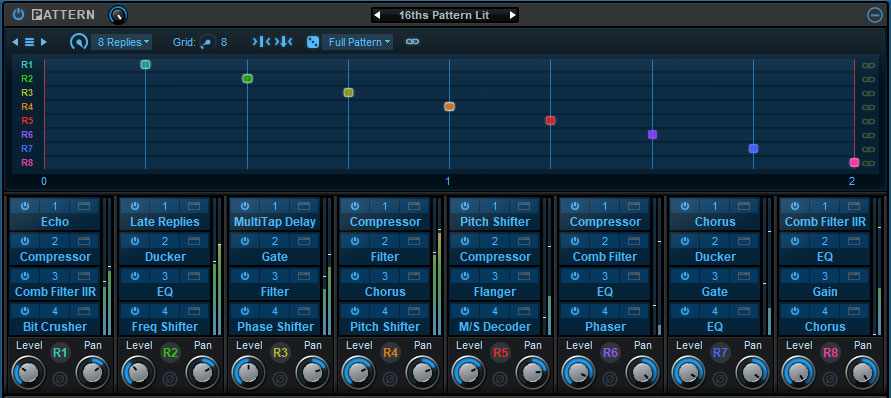The width and height of the screenshot is (891, 398).
Task: Click the Pattern module mix knob
Action: click(118, 15)
